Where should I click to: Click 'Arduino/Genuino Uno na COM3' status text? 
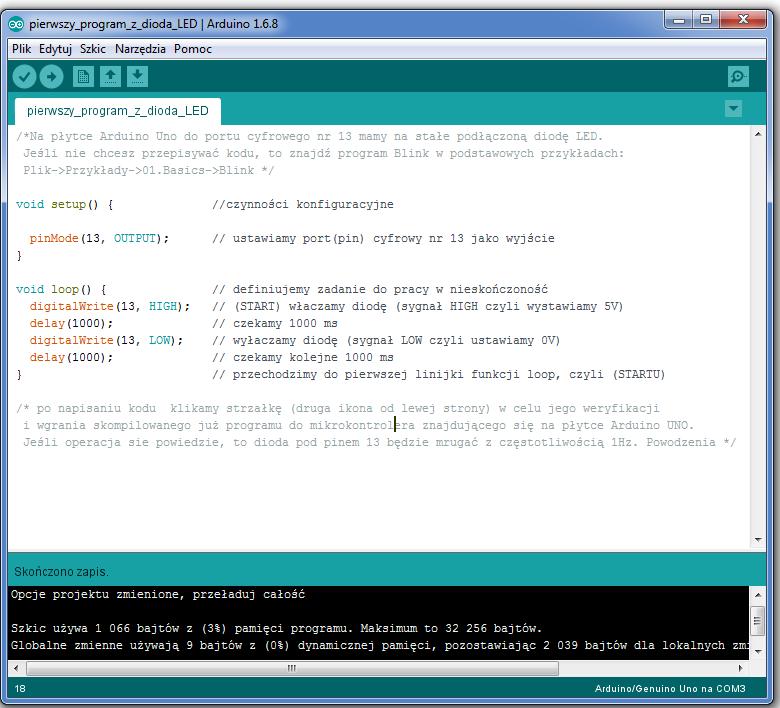[670, 689]
